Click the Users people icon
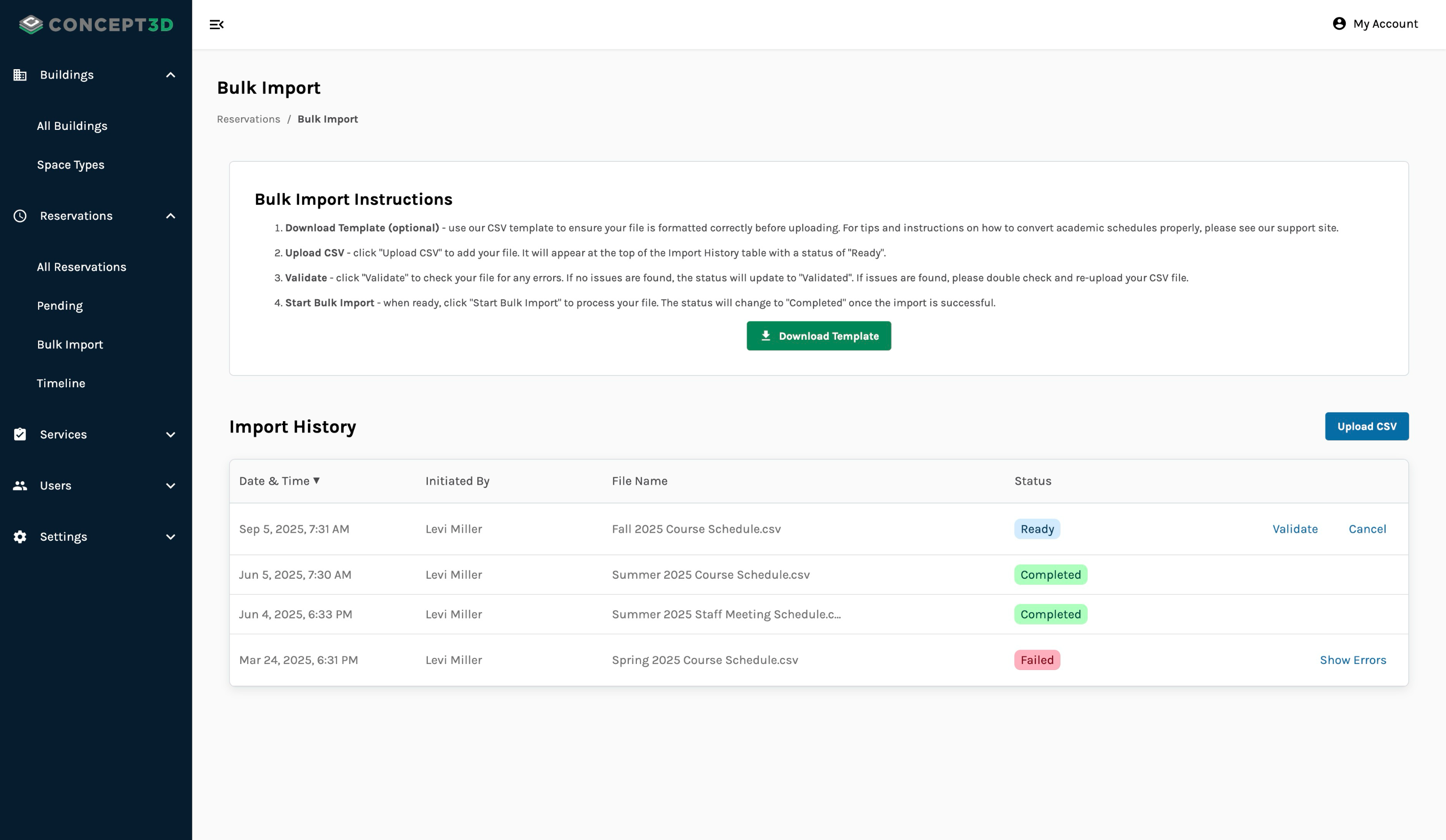 tap(20, 485)
